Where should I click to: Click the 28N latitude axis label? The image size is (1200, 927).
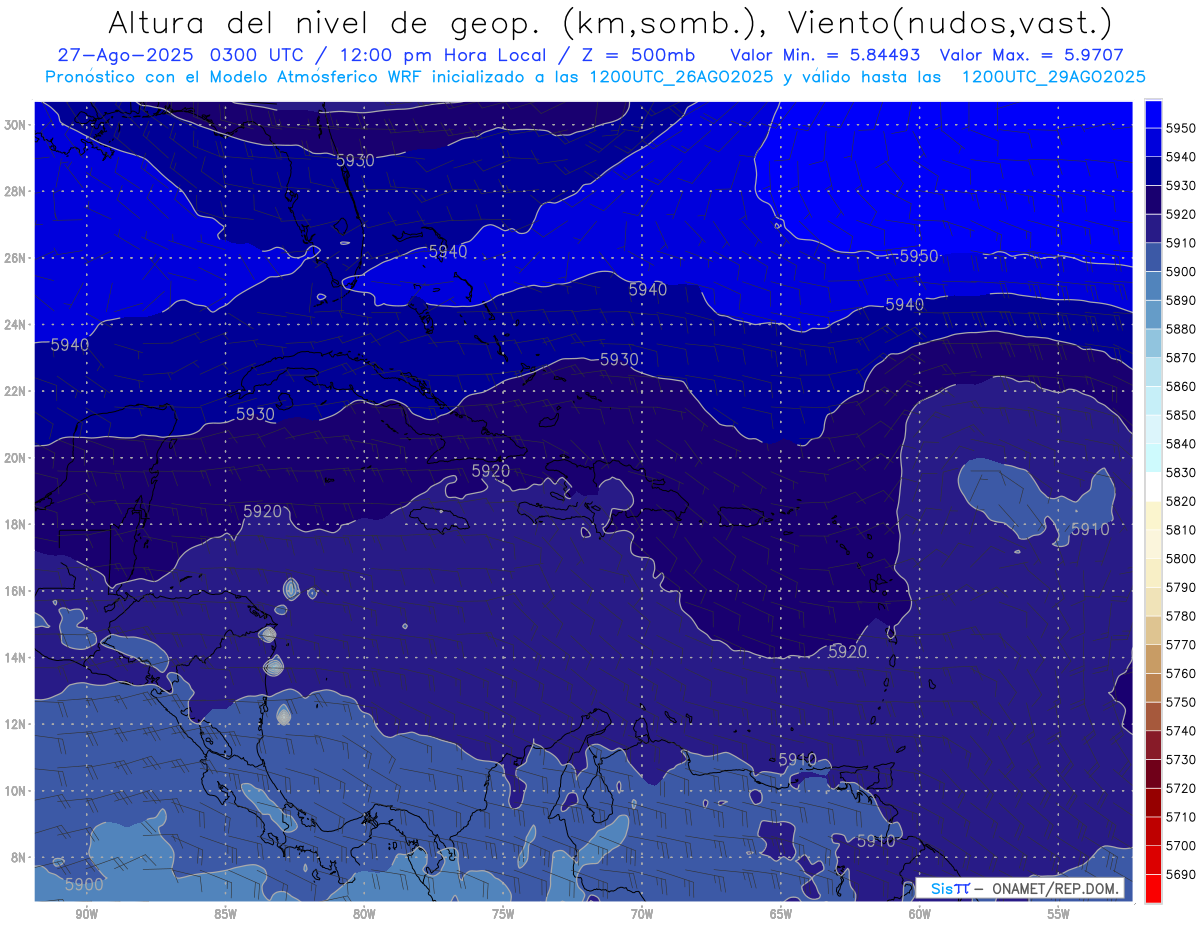16,191
